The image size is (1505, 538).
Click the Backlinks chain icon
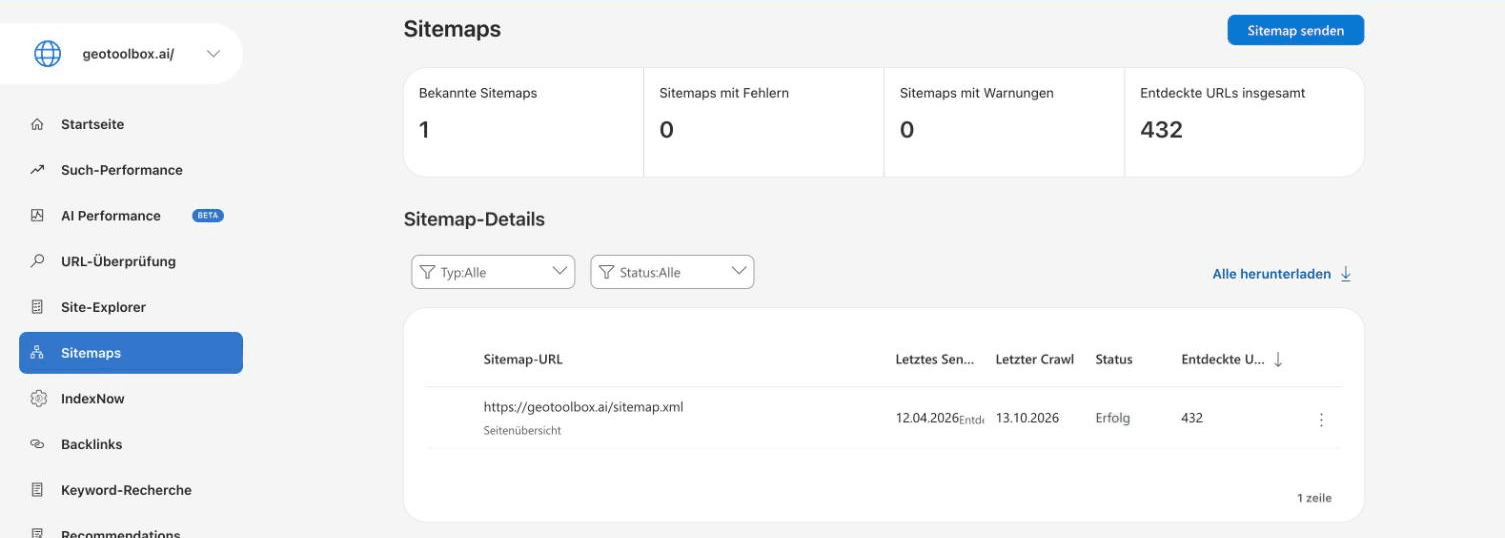(x=38, y=445)
